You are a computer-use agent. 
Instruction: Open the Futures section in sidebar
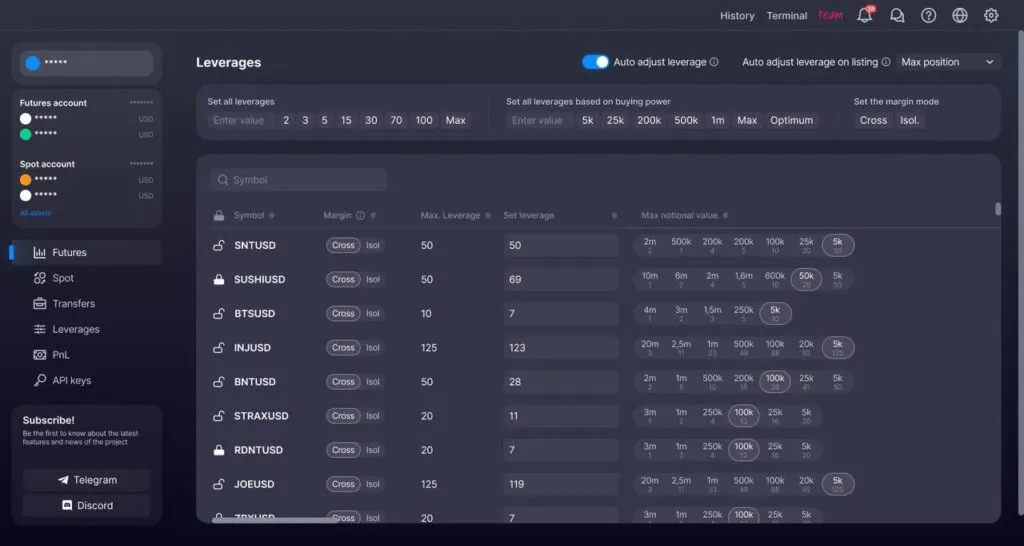[x=86, y=252]
